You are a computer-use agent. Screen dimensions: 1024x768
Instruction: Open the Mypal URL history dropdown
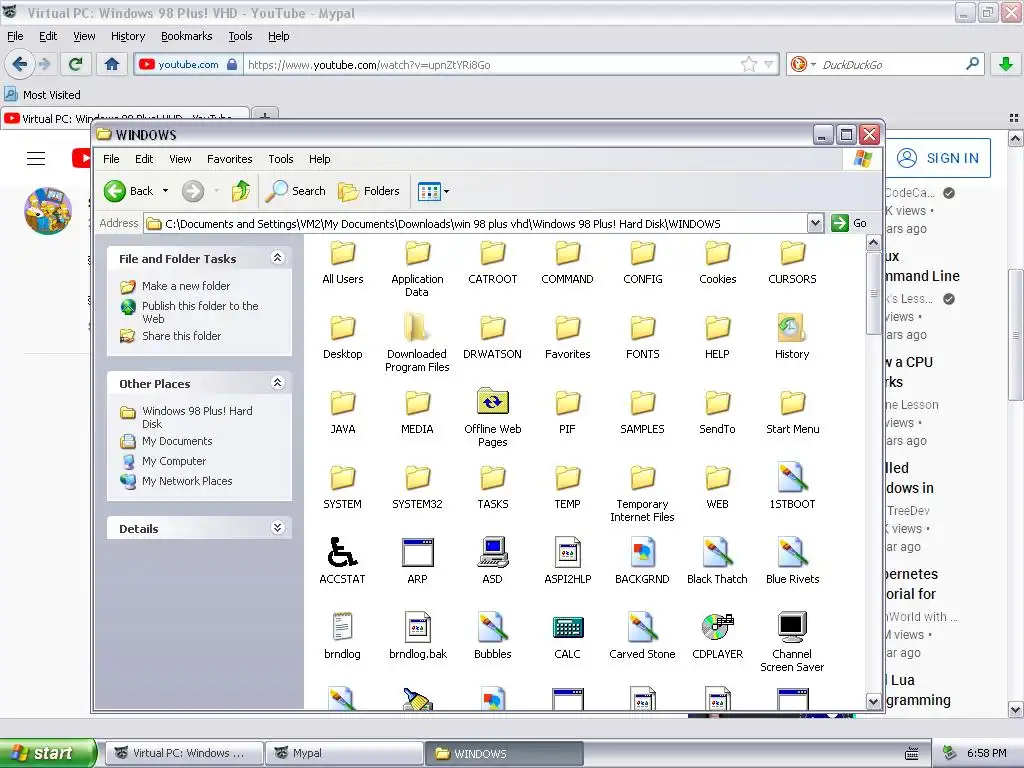click(769, 64)
